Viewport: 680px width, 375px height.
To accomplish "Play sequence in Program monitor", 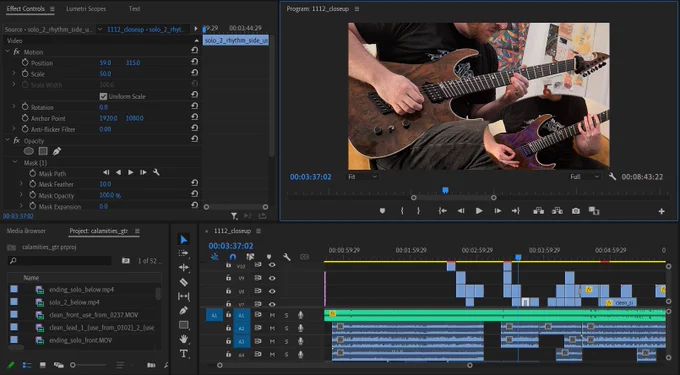I will [479, 211].
